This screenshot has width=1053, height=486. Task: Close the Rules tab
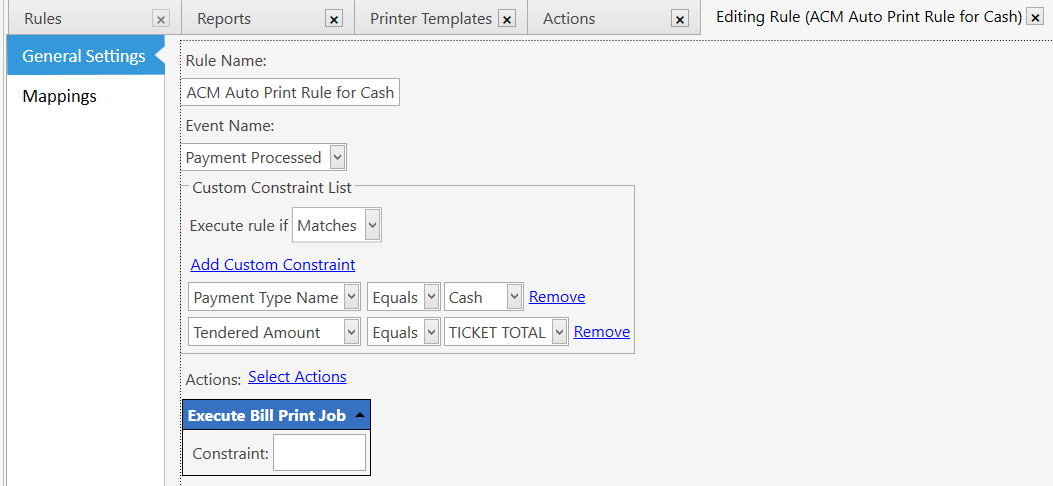point(161,19)
